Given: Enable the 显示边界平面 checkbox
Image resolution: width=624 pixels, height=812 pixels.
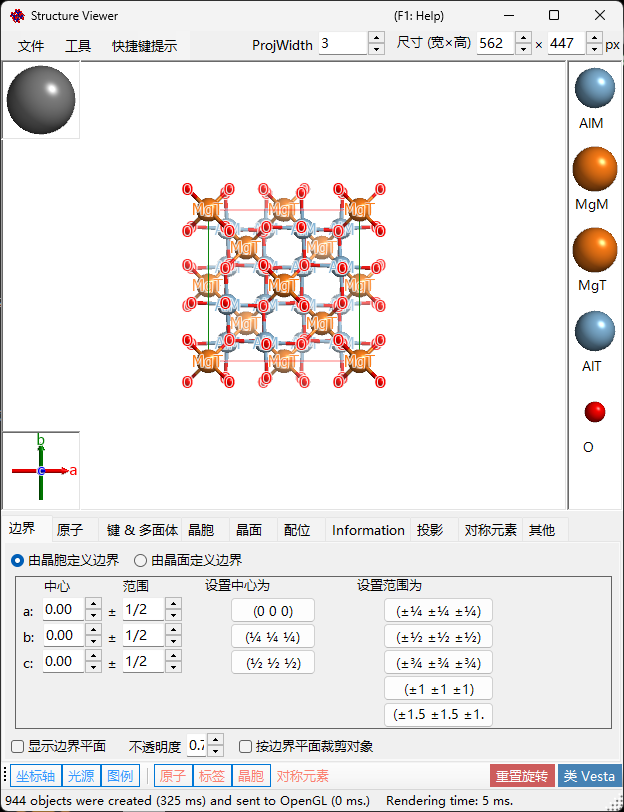Looking at the screenshot, I should pyautogui.click(x=59, y=746).
